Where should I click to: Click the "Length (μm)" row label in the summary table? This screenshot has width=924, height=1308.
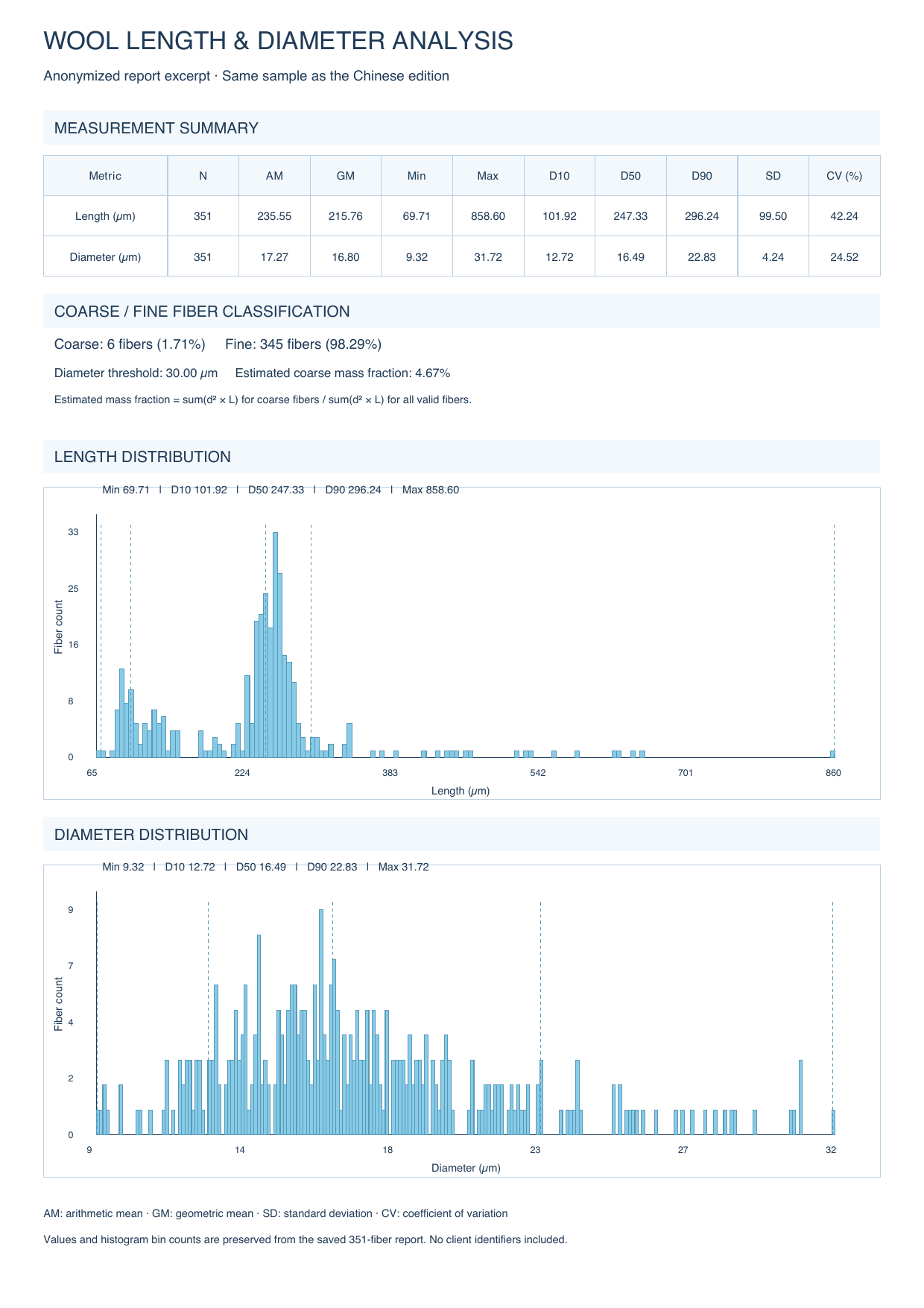[105, 216]
